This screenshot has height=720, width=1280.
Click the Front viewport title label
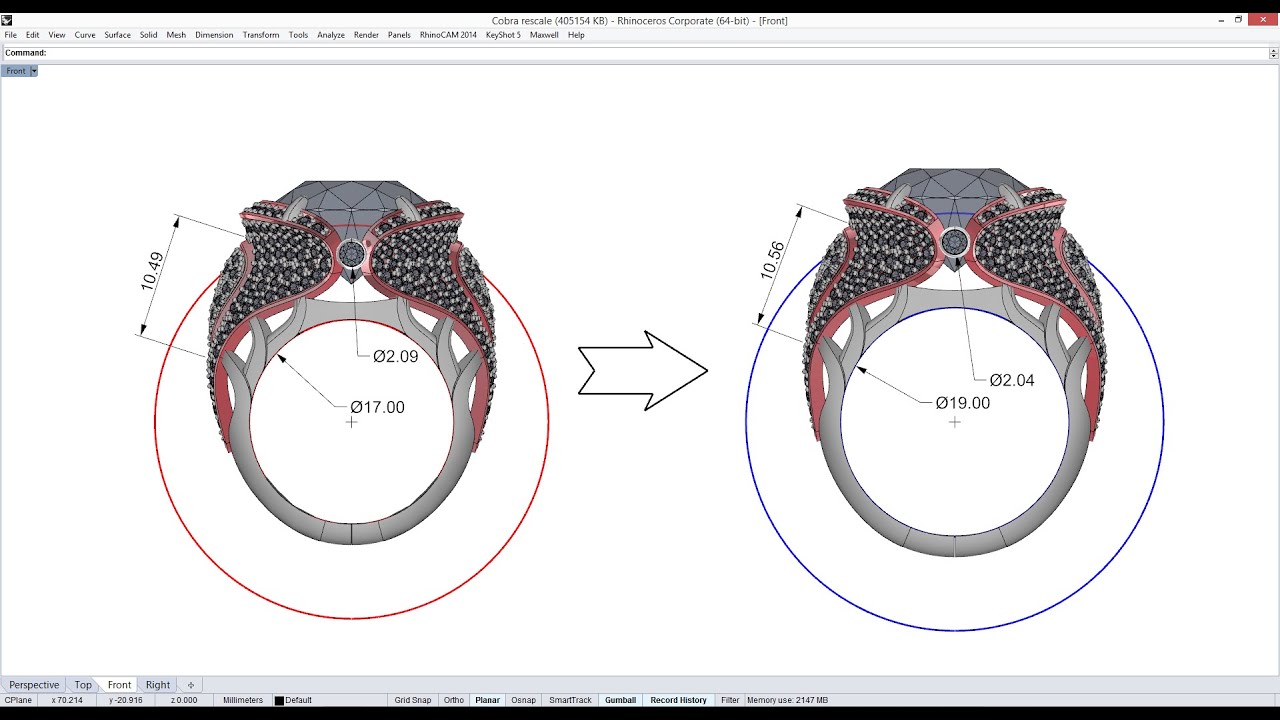[16, 71]
